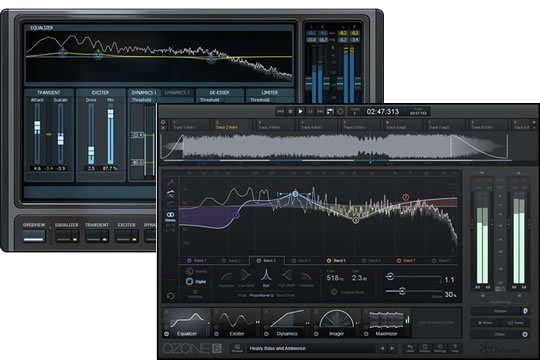Image resolution: width=540 pixels, height=360 pixels.
Task: Skip to previous track in the transport
Action: (280, 111)
